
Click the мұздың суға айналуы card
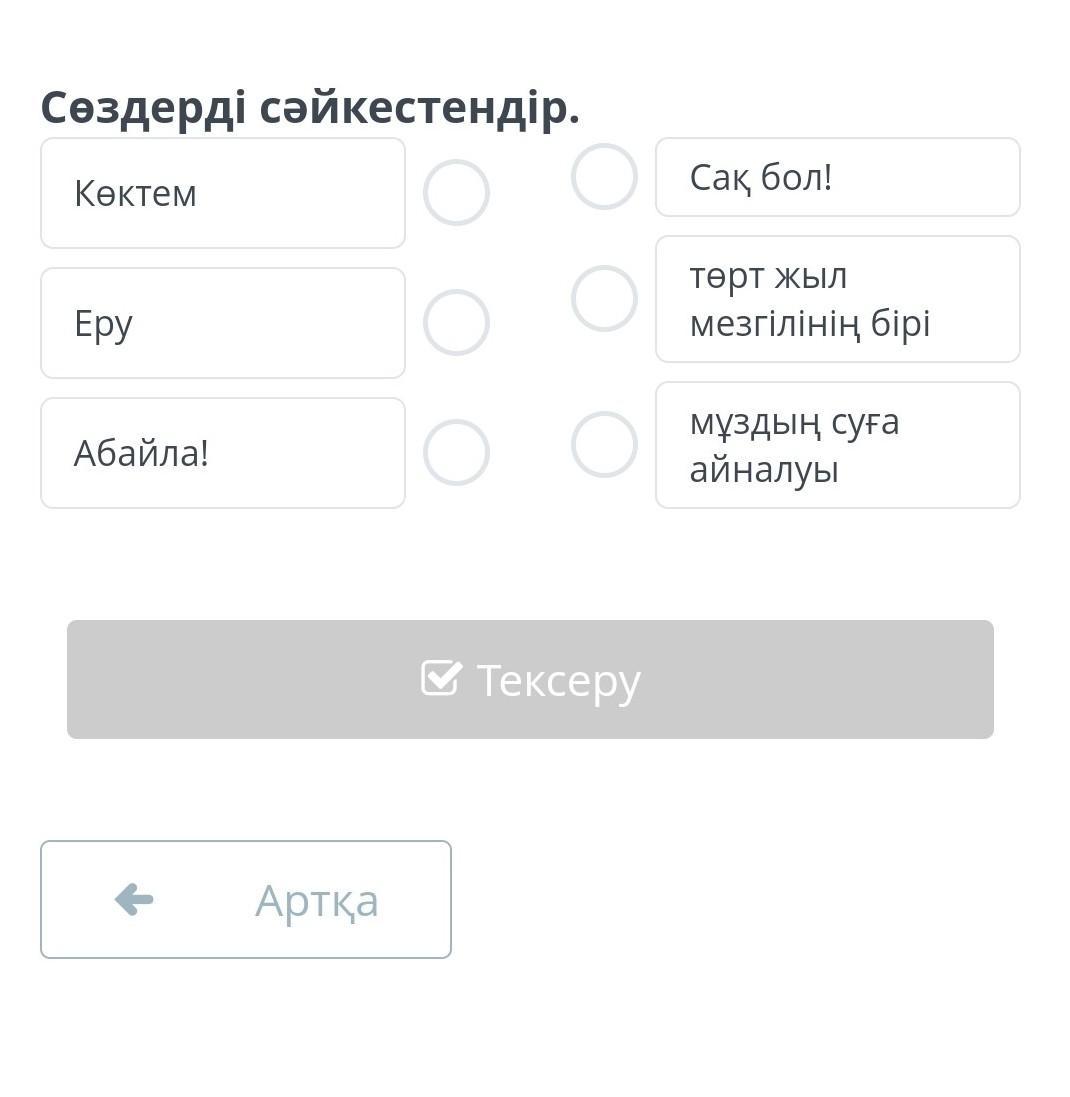pos(837,445)
